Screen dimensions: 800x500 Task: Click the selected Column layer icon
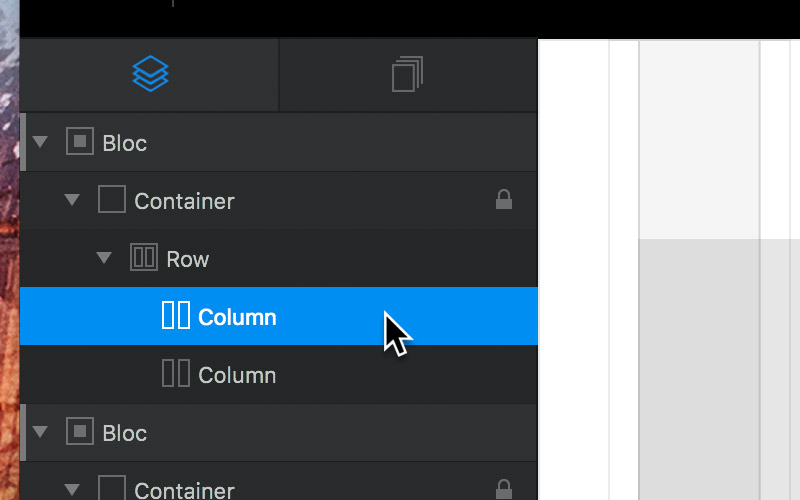[176, 315]
